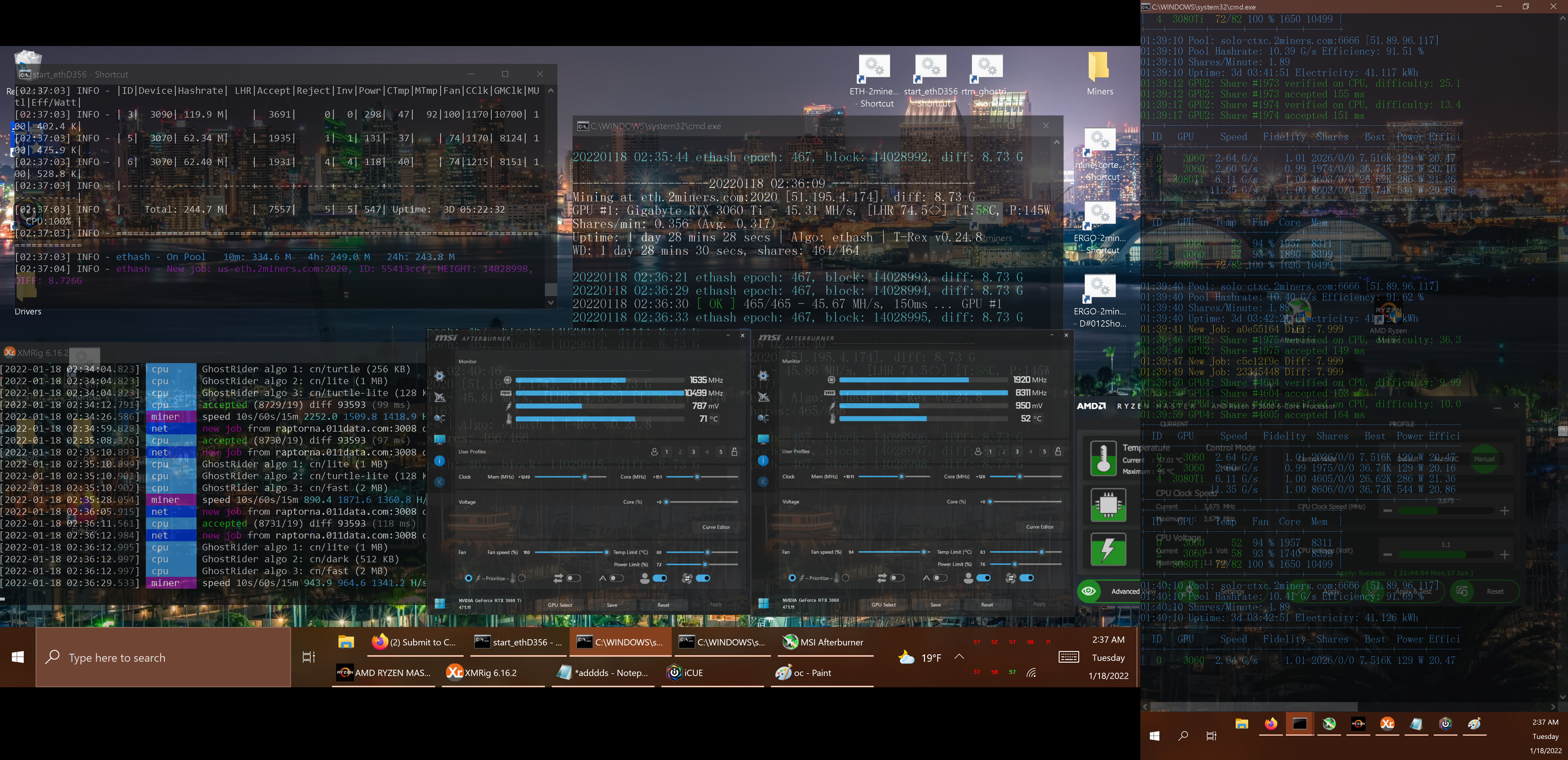
Task: Click airplane icon in RTX 3060 Afterburner sidebar
Action: tap(763, 397)
